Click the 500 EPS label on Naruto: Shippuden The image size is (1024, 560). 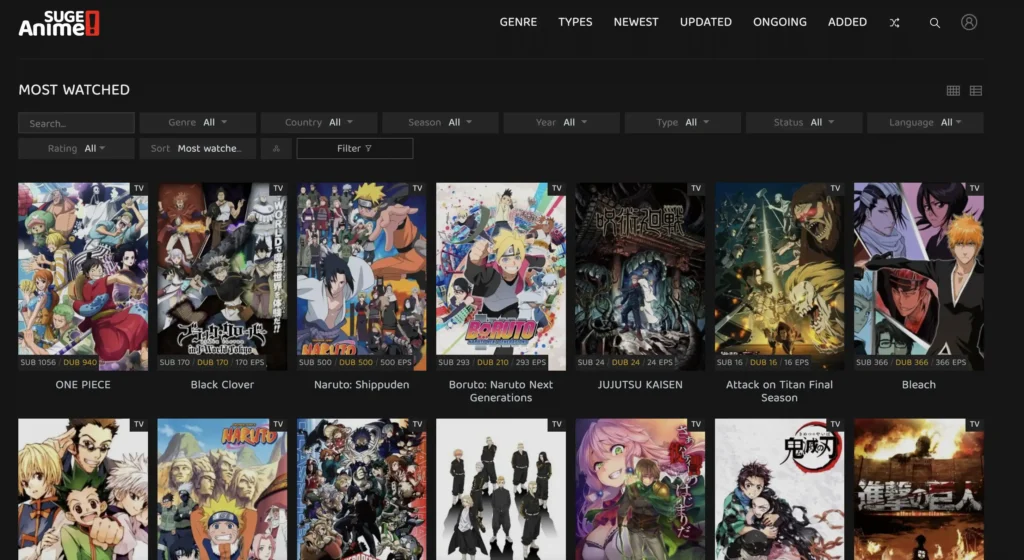(x=395, y=362)
